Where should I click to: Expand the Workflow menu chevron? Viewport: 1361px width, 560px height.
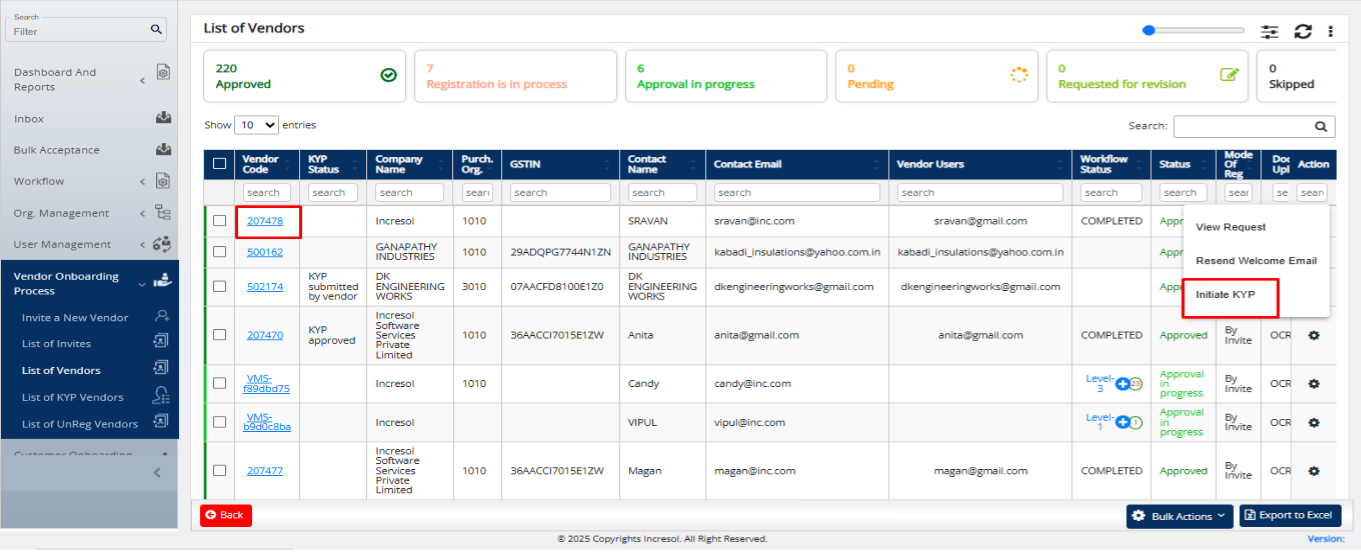click(x=142, y=181)
